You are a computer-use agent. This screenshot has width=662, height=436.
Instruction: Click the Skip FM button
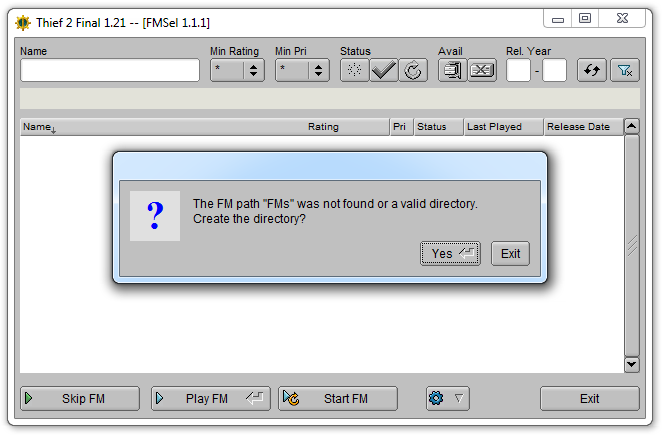(x=80, y=398)
